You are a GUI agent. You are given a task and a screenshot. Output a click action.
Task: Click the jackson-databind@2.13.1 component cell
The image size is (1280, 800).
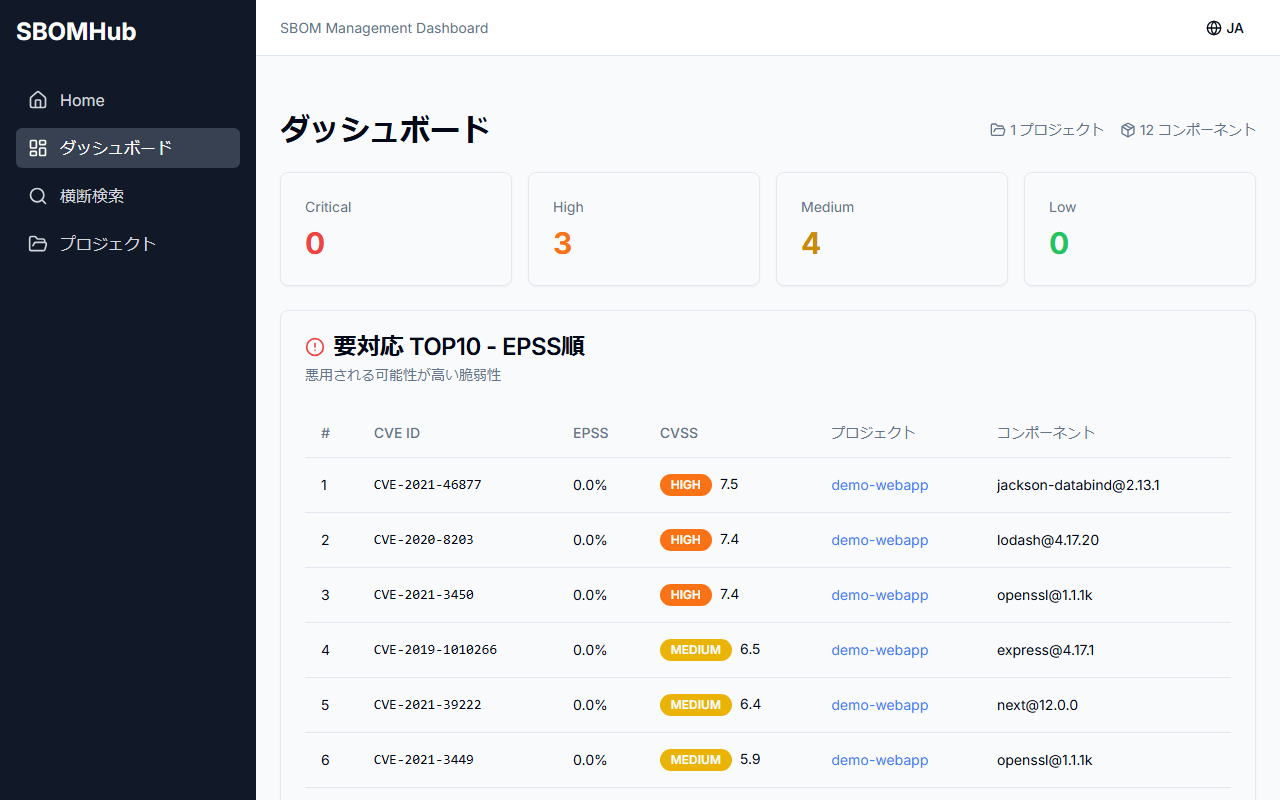tap(1078, 485)
